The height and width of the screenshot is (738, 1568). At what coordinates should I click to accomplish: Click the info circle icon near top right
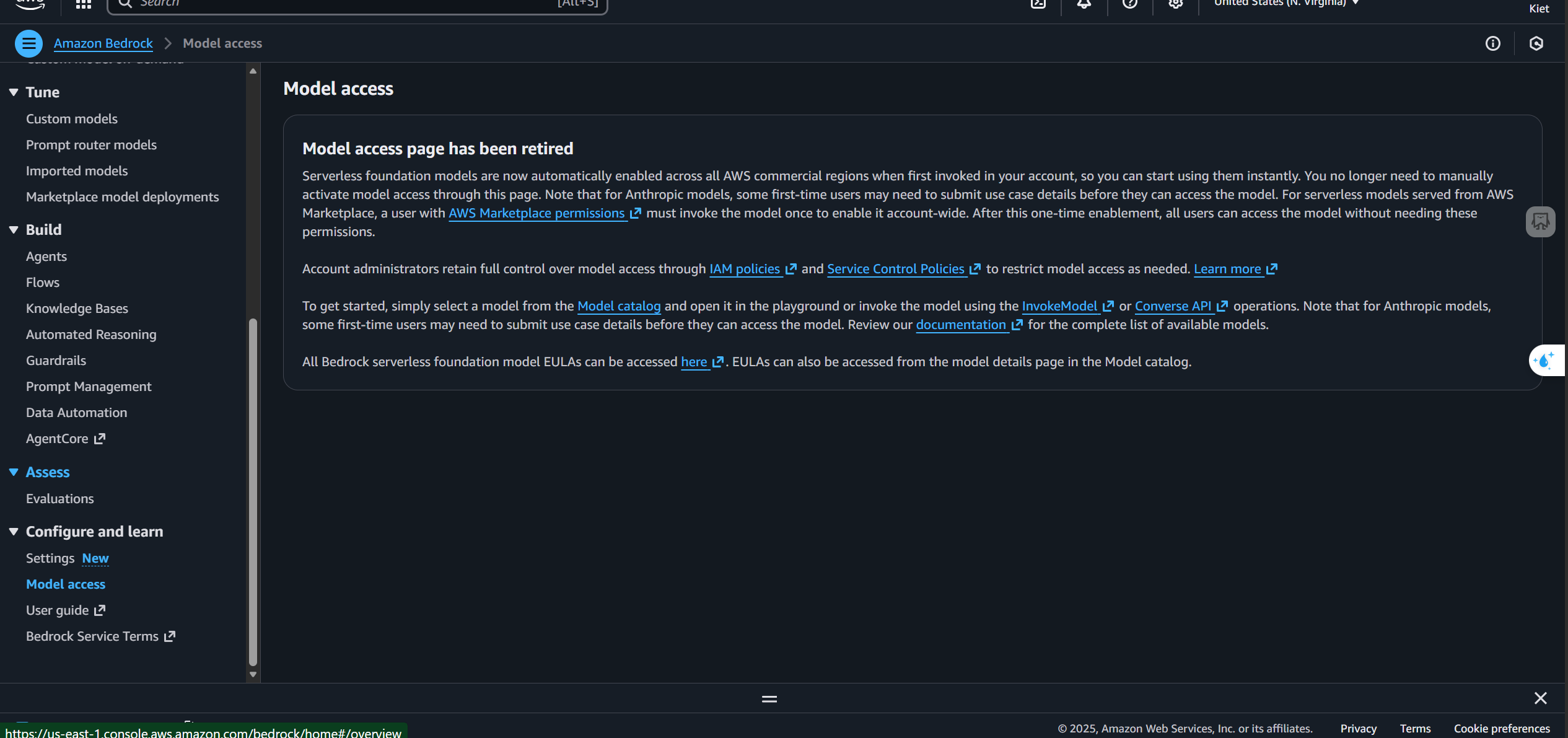click(x=1494, y=43)
